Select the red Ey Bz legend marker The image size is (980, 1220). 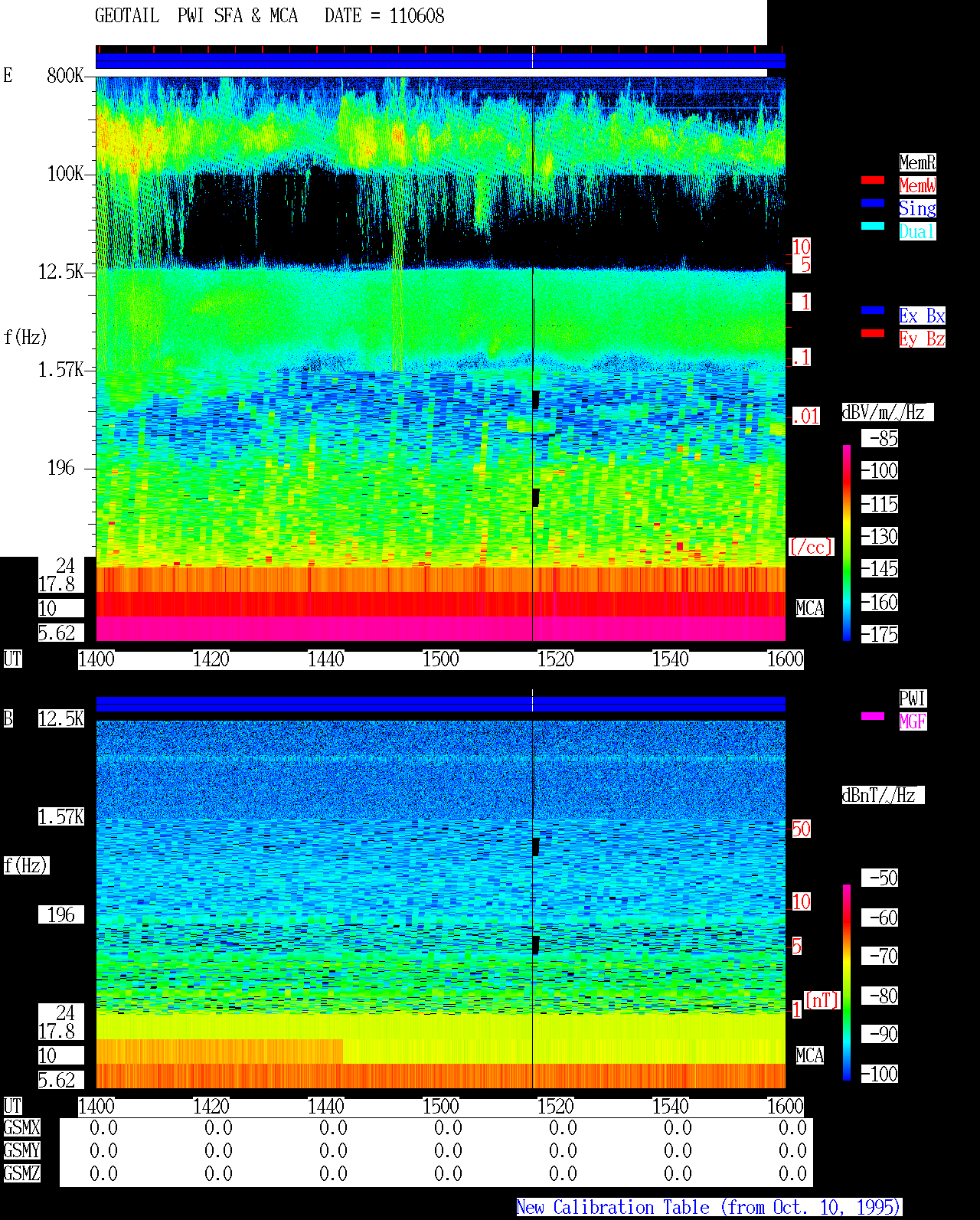tap(873, 333)
